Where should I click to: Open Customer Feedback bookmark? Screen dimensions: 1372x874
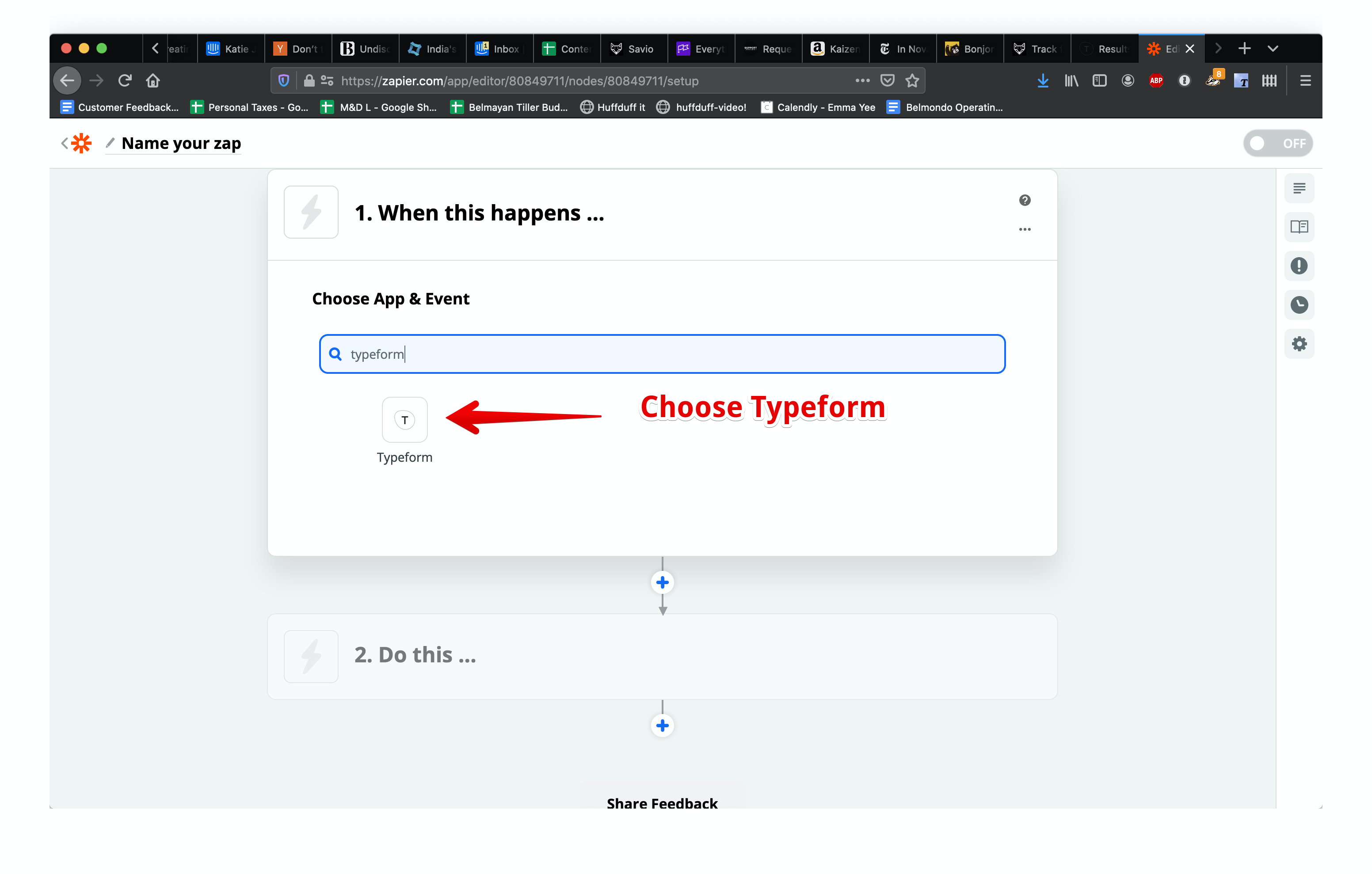[120, 107]
